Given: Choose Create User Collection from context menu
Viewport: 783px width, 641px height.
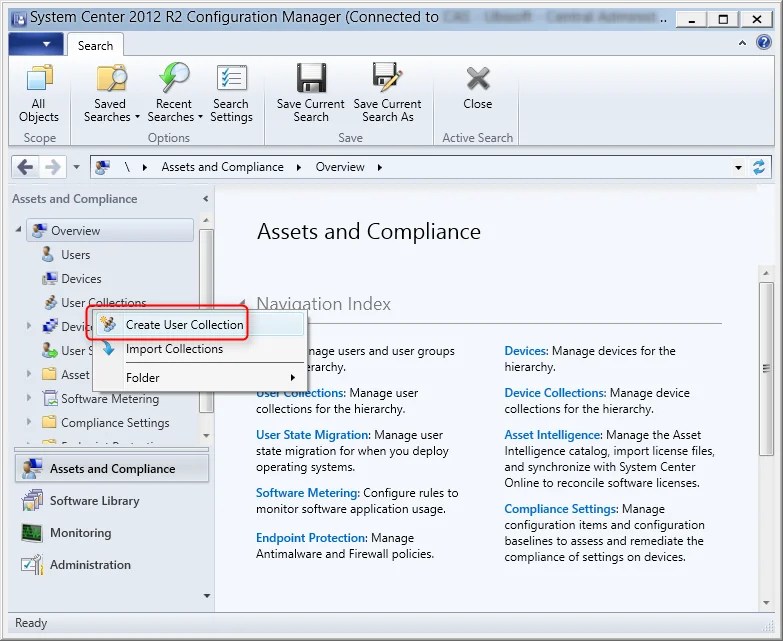Looking at the screenshot, I should coord(200,324).
